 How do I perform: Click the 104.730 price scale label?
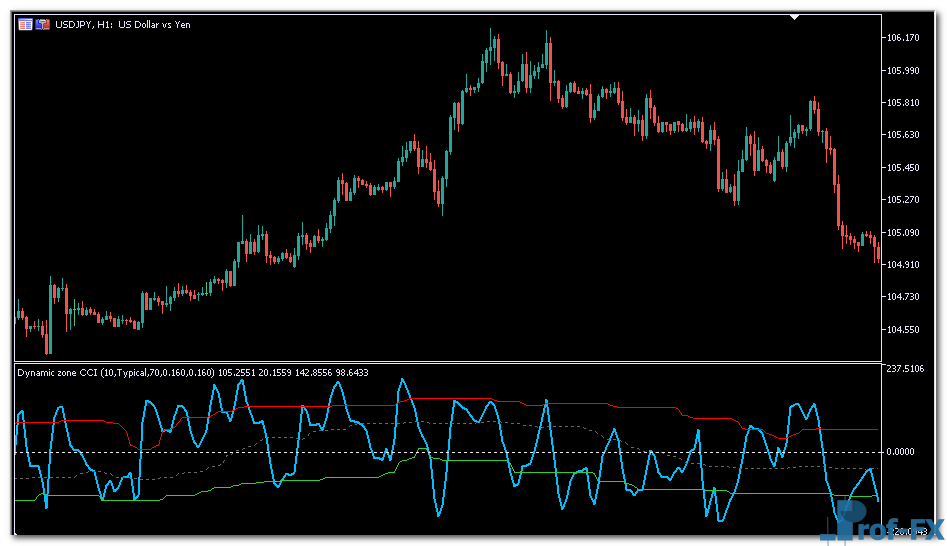[902, 297]
